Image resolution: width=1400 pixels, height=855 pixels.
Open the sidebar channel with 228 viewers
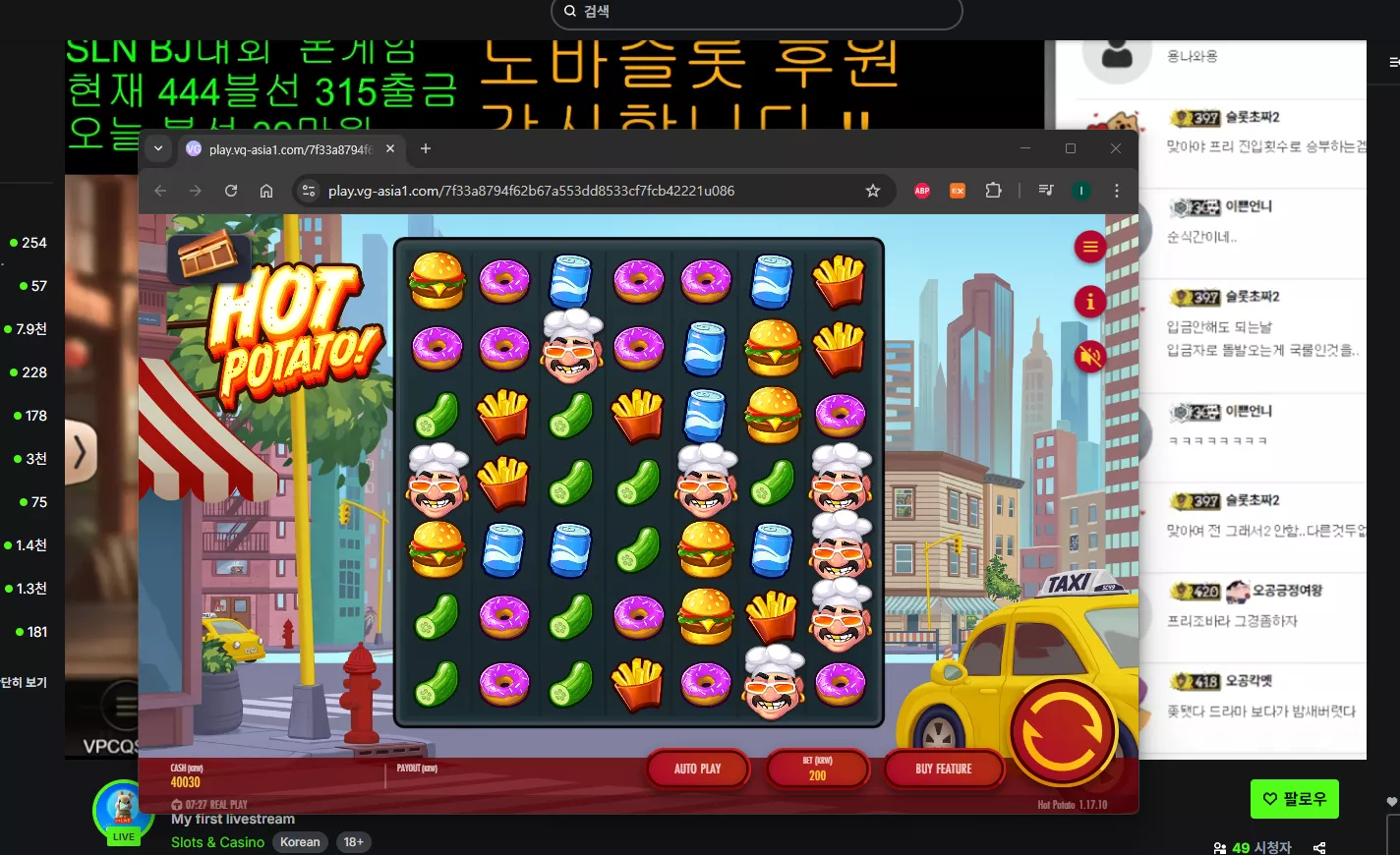click(28, 372)
